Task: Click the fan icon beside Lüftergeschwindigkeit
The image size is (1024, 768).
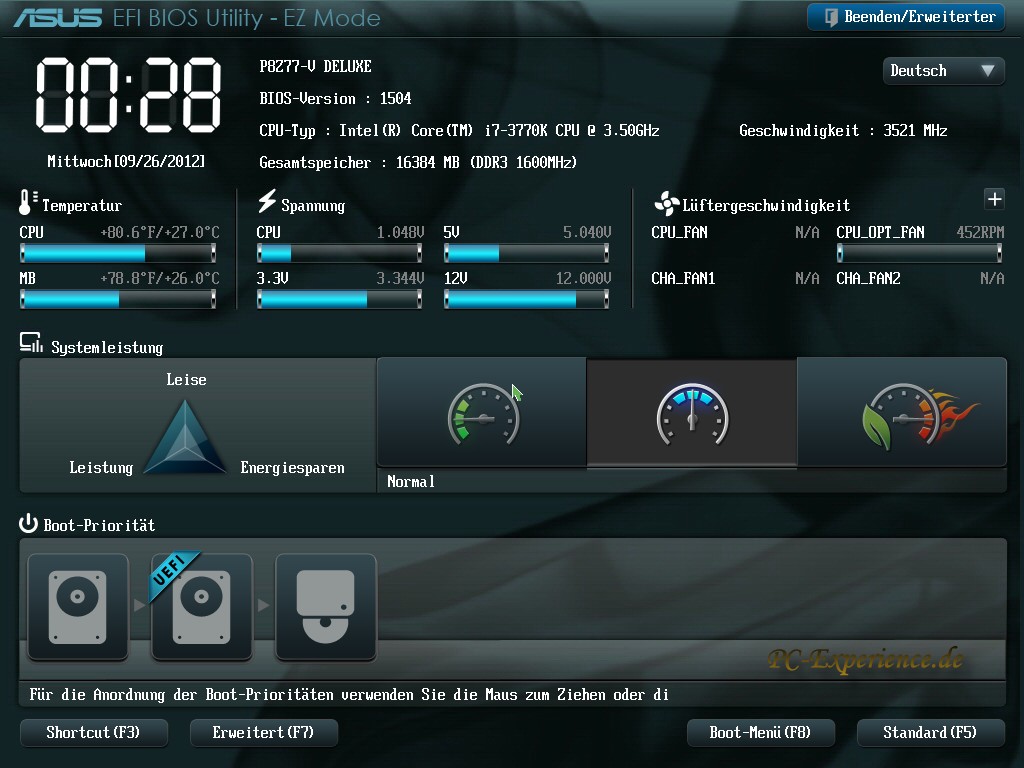Action: [x=666, y=204]
